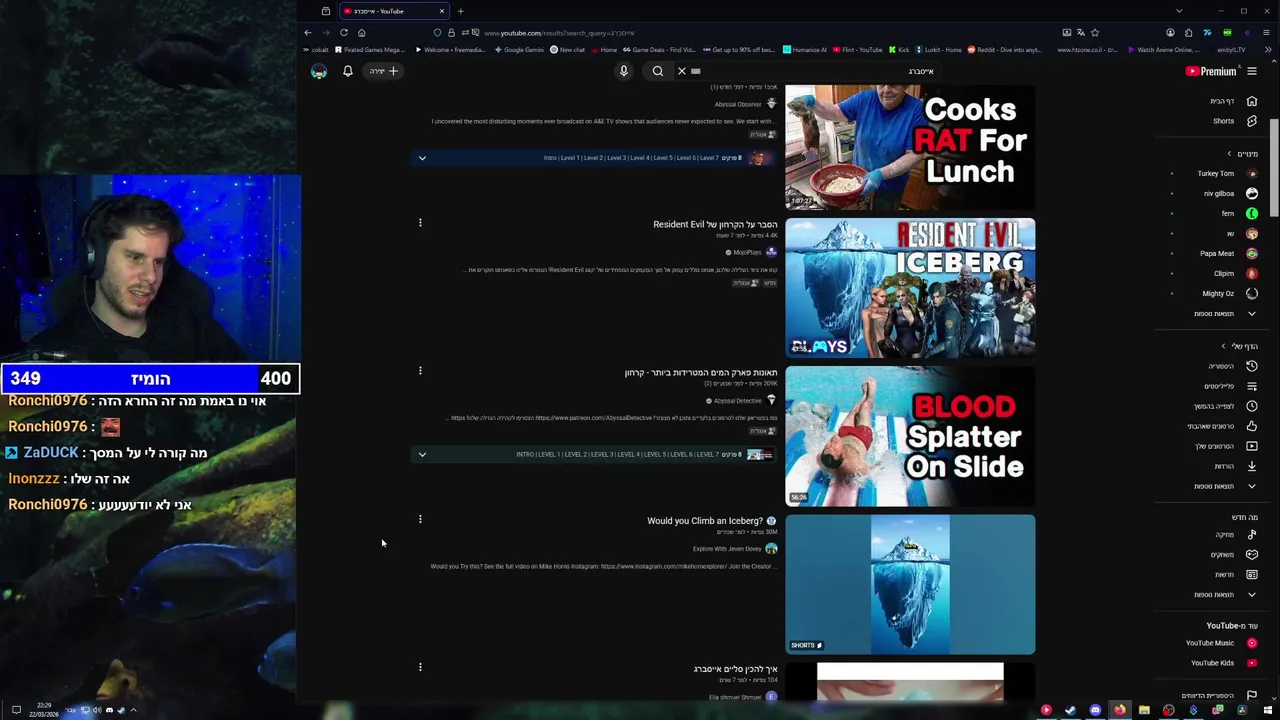Open the home icon in YouTube sidebar

click(1252, 101)
